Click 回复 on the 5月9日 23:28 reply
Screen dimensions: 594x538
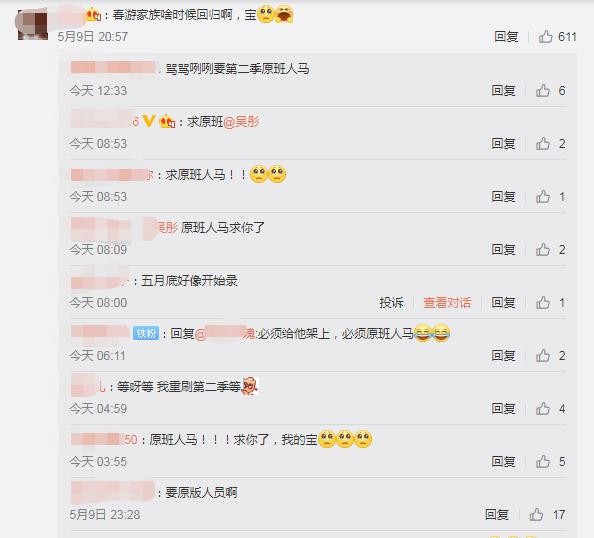coord(497,515)
